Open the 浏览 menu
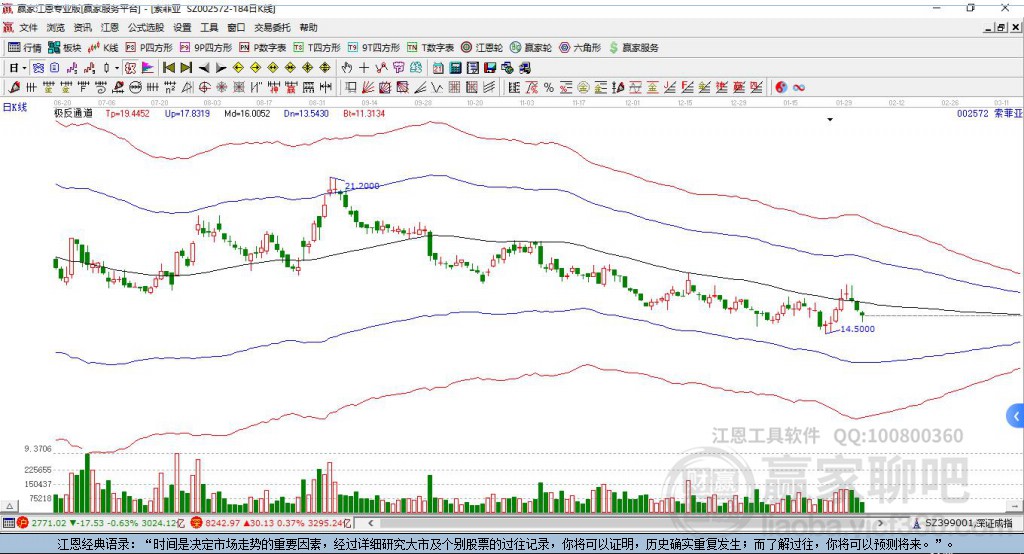The width and height of the screenshot is (1024, 554). (x=56, y=27)
